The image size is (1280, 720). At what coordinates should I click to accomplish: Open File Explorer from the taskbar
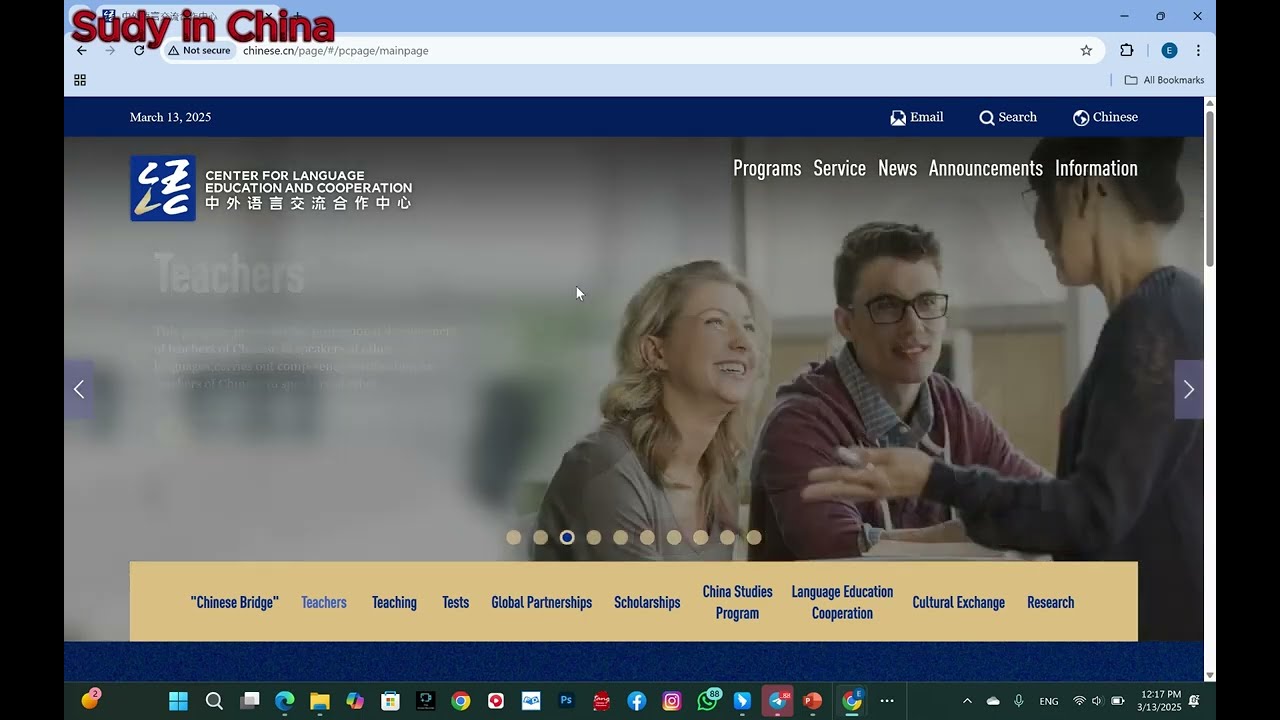click(x=320, y=701)
